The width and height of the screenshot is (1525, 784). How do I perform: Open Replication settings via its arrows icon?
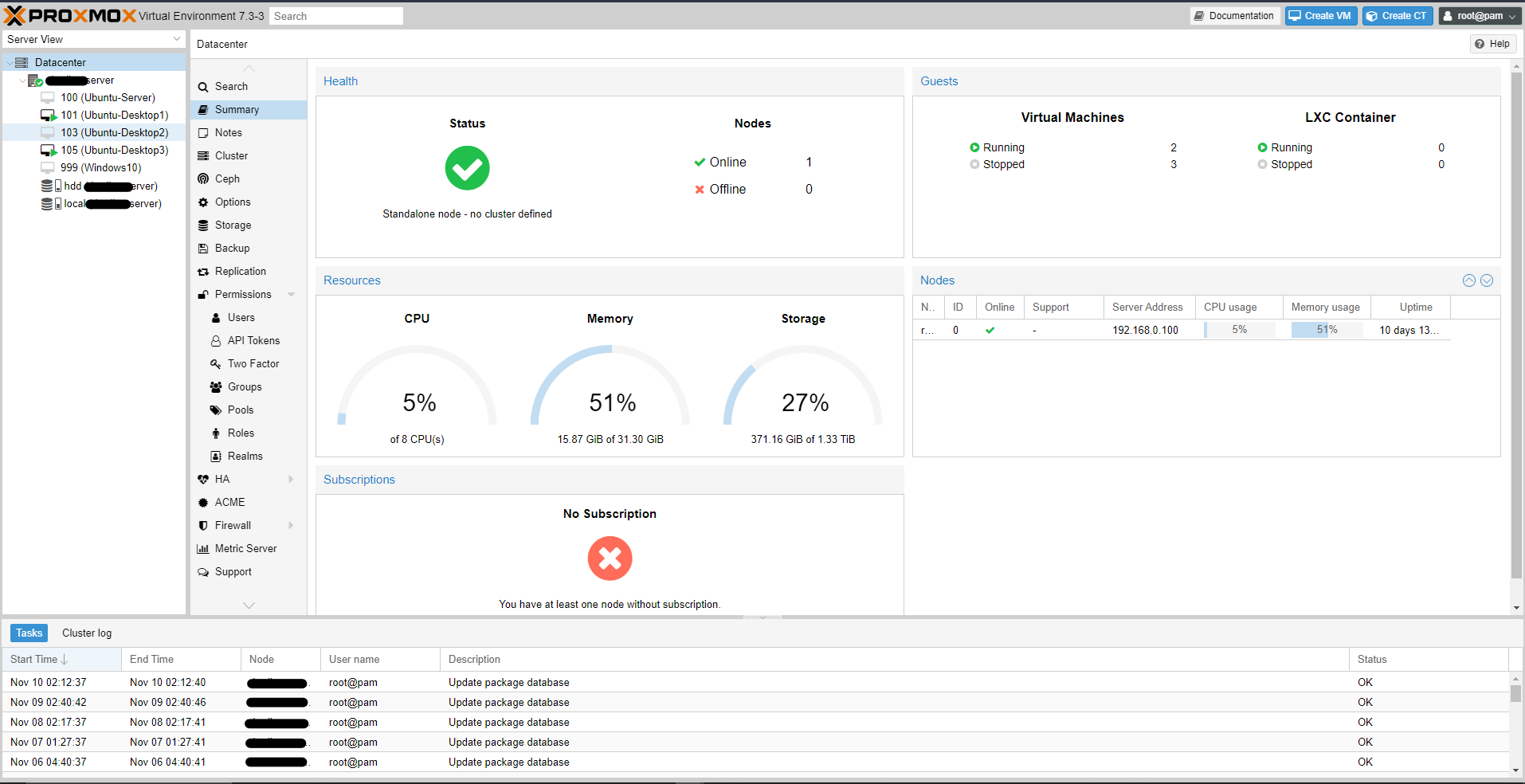tap(204, 271)
